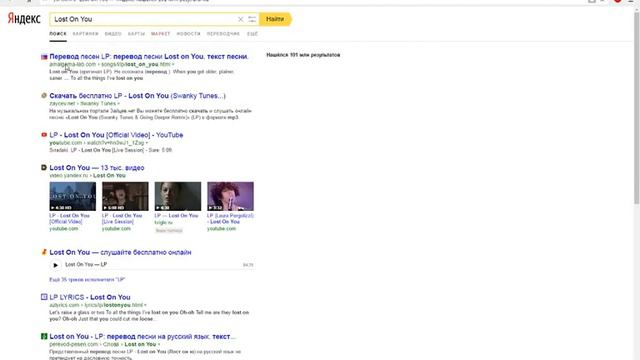The height and width of the screenshot is (360, 640).
Task: Click favicon of the perevod-pesen.com result
Action: [44, 336]
